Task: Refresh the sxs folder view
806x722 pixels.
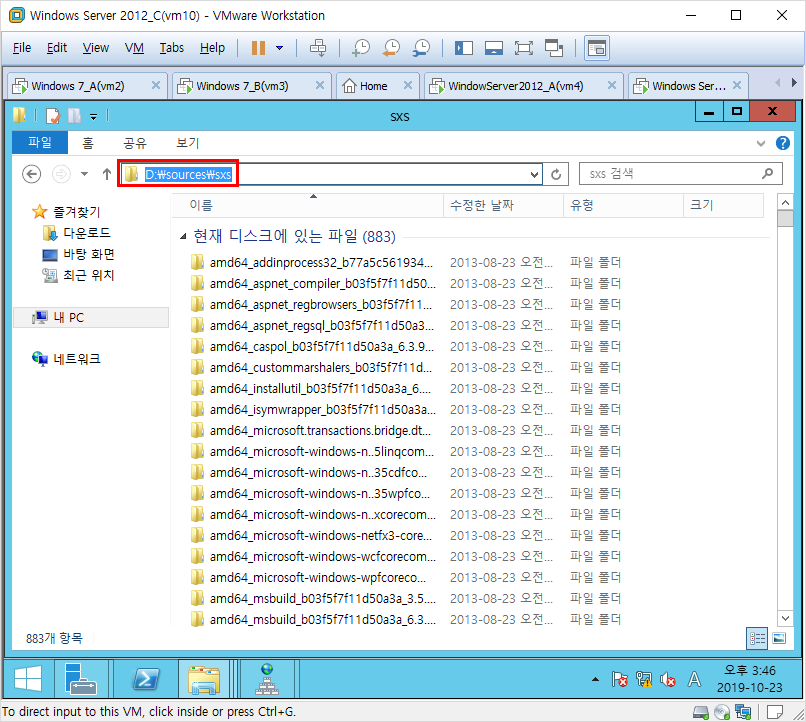Action: click(556, 175)
